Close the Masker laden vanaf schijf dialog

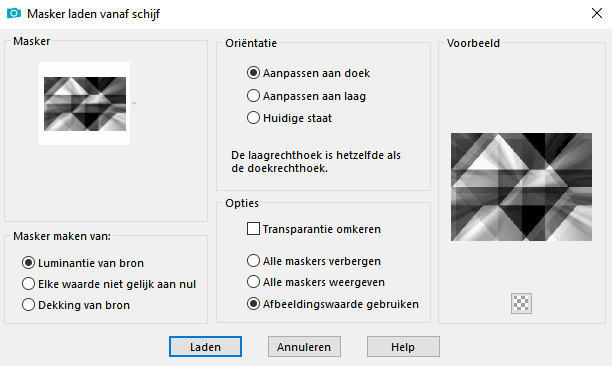tap(596, 13)
